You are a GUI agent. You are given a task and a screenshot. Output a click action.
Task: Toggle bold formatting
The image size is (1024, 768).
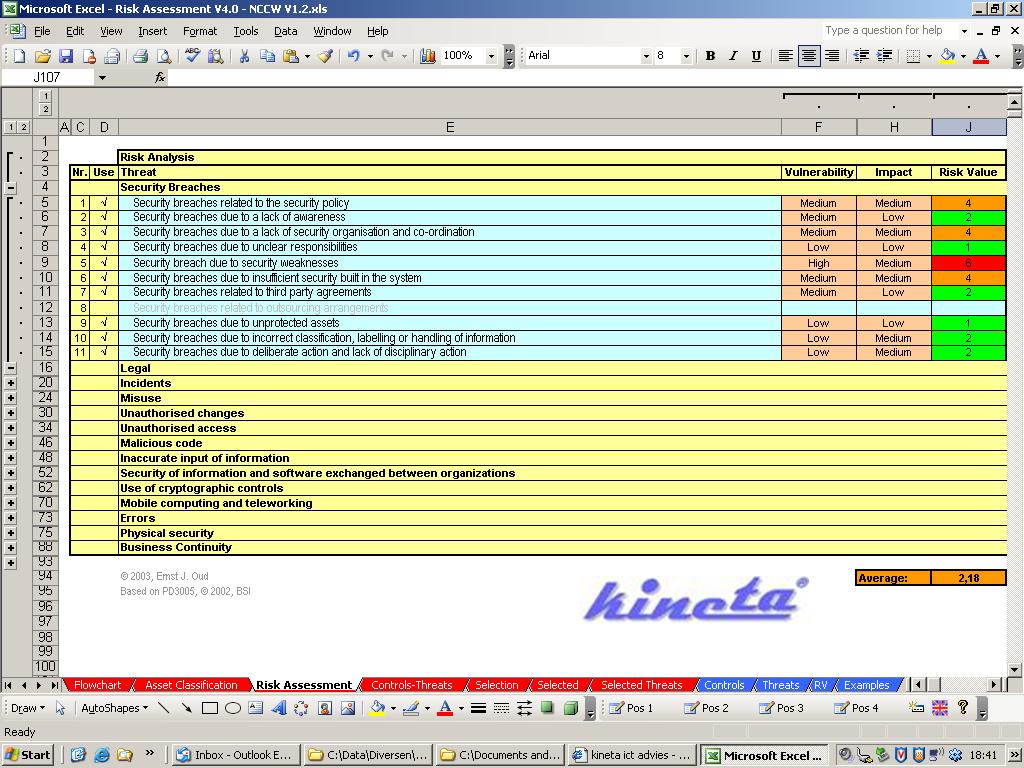(x=710, y=56)
